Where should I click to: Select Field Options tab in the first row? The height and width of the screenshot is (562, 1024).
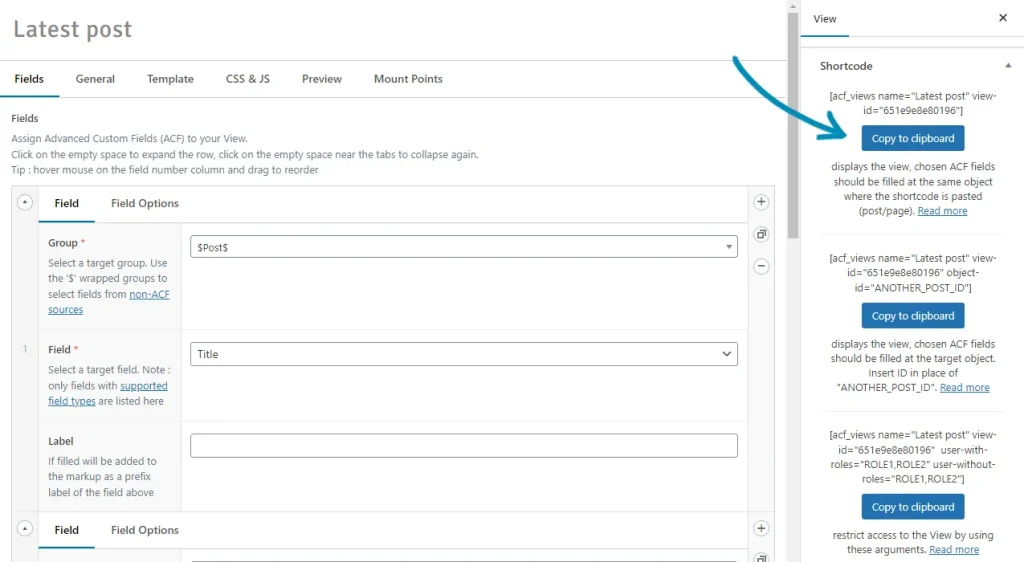pyautogui.click(x=145, y=203)
